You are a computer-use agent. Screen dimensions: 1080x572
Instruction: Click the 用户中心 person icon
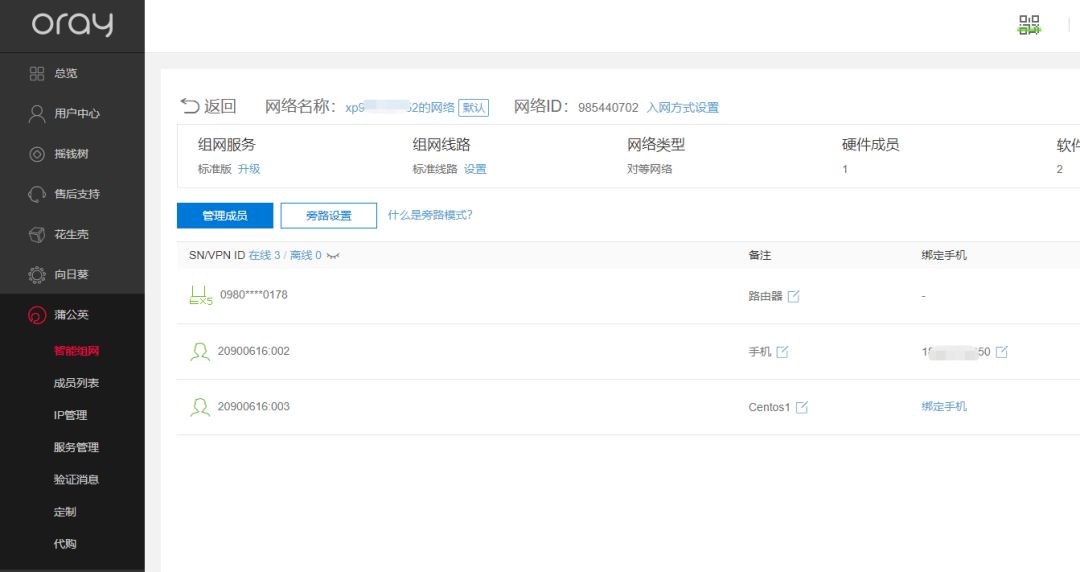click(x=37, y=114)
